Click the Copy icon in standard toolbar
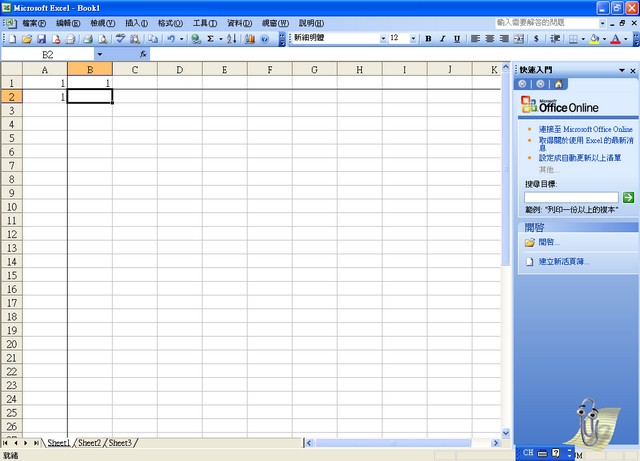640x461 pixels. pyautogui.click(x=153, y=39)
